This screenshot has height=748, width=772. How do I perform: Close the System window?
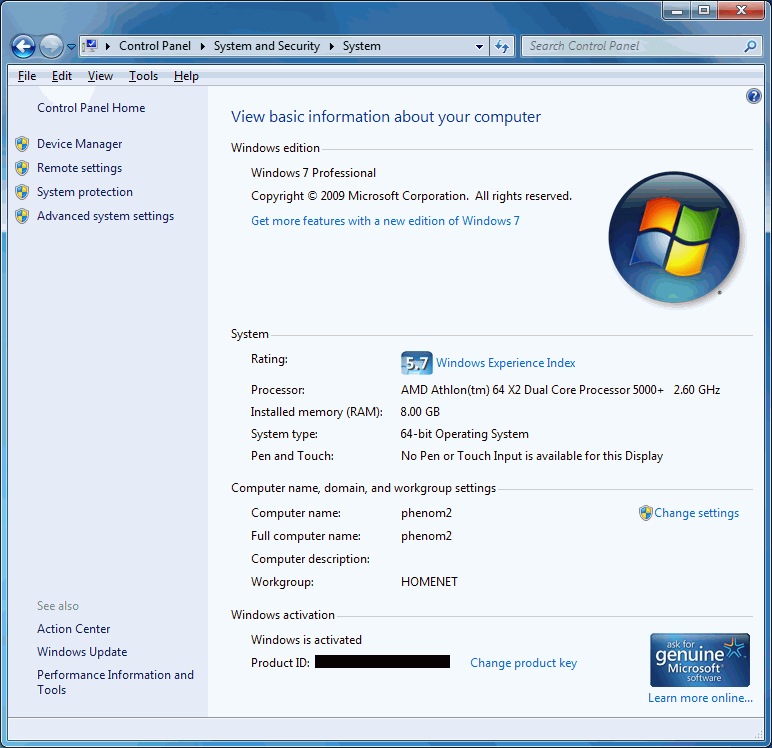point(742,10)
